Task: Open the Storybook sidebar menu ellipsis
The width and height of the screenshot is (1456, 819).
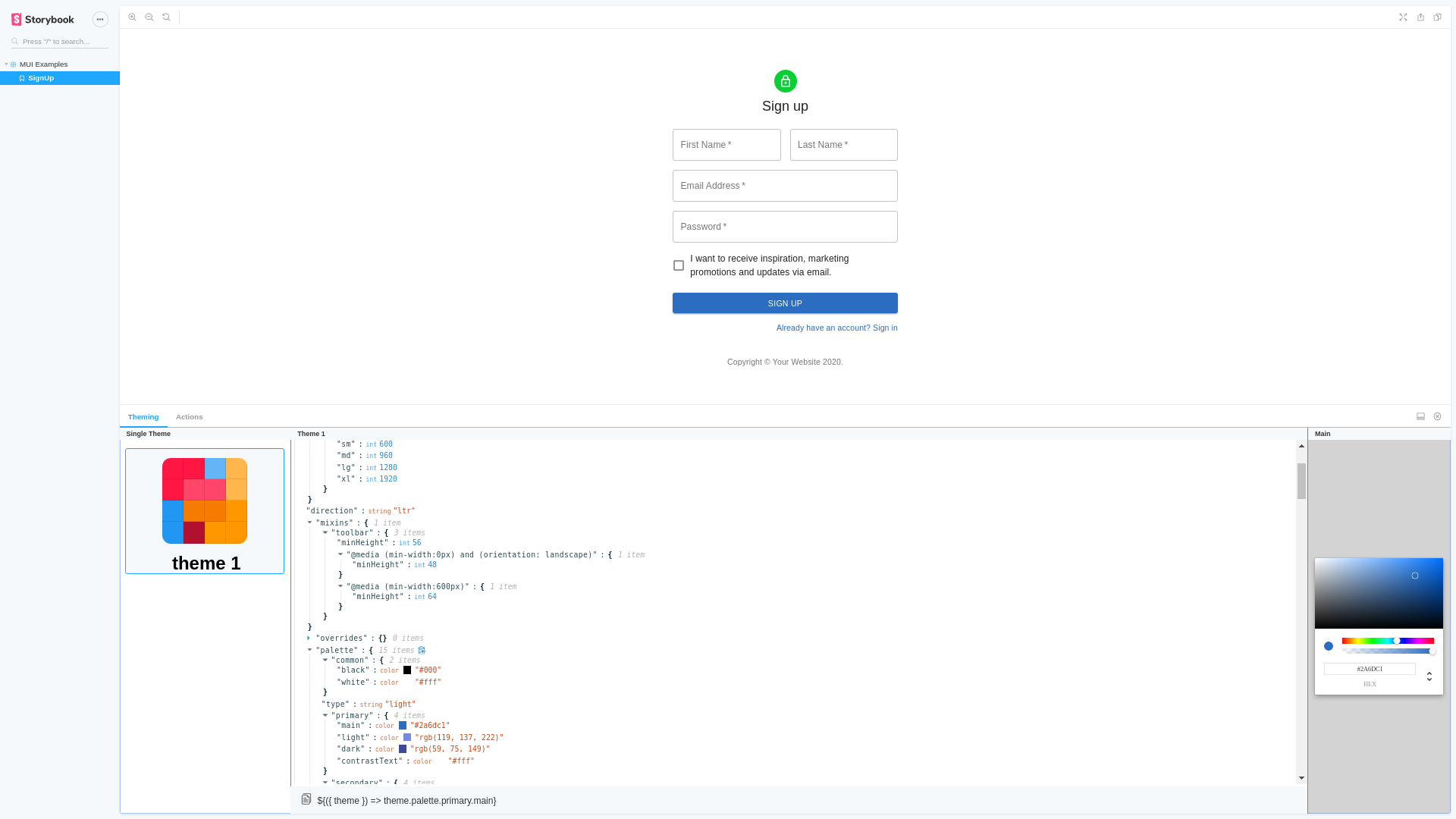Action: 100,19
